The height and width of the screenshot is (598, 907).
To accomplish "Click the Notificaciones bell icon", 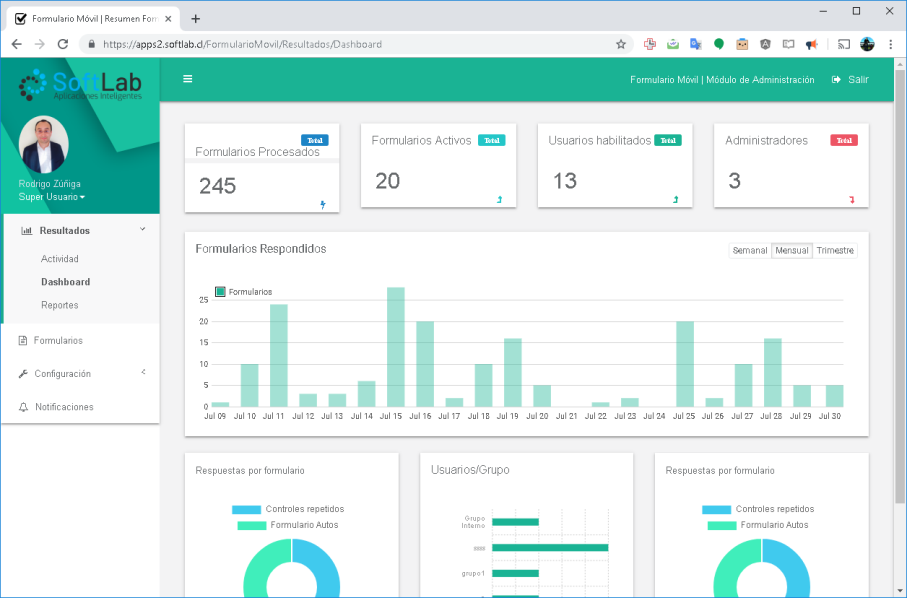I will 23,407.
